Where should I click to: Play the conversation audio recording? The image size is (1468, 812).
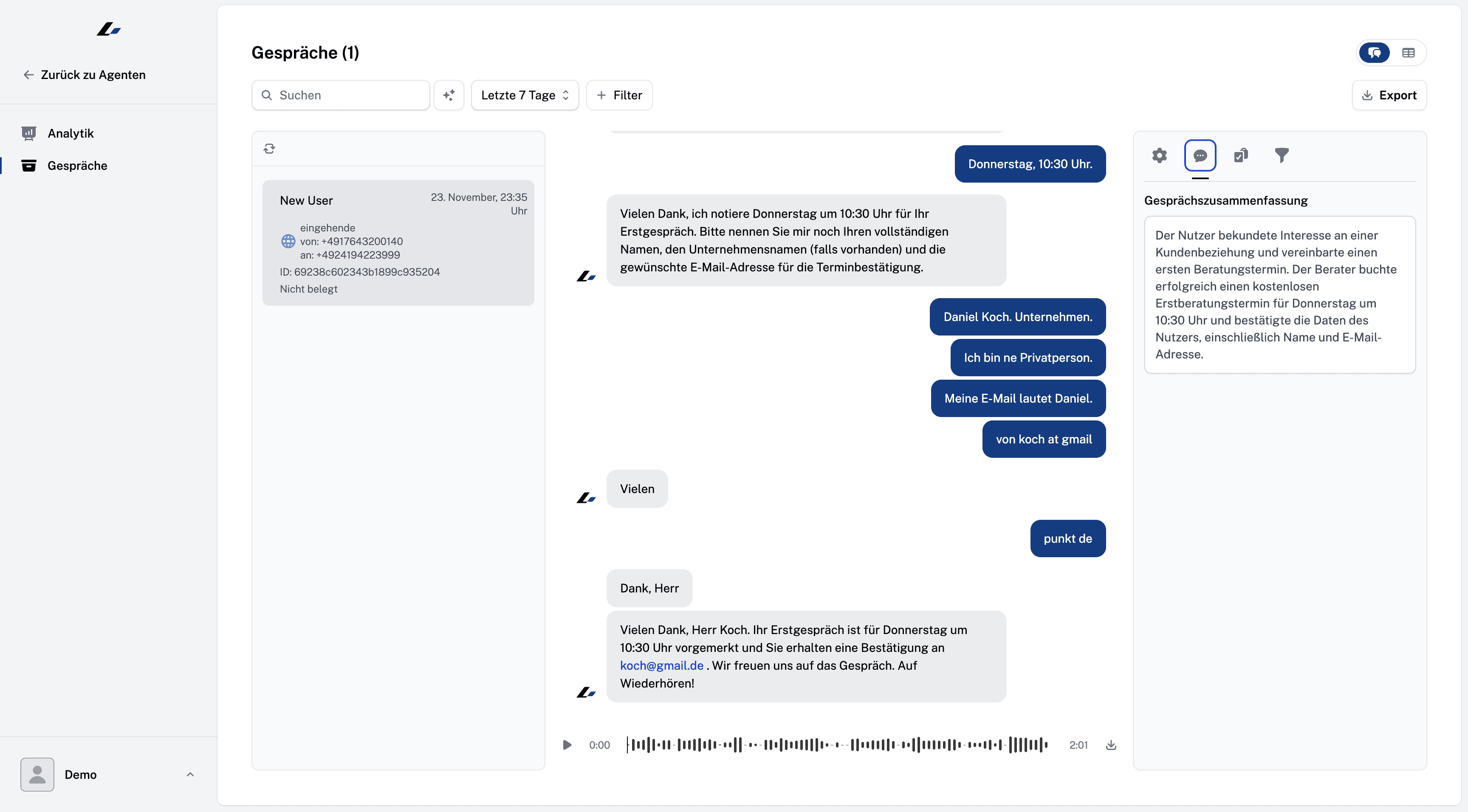(x=567, y=745)
